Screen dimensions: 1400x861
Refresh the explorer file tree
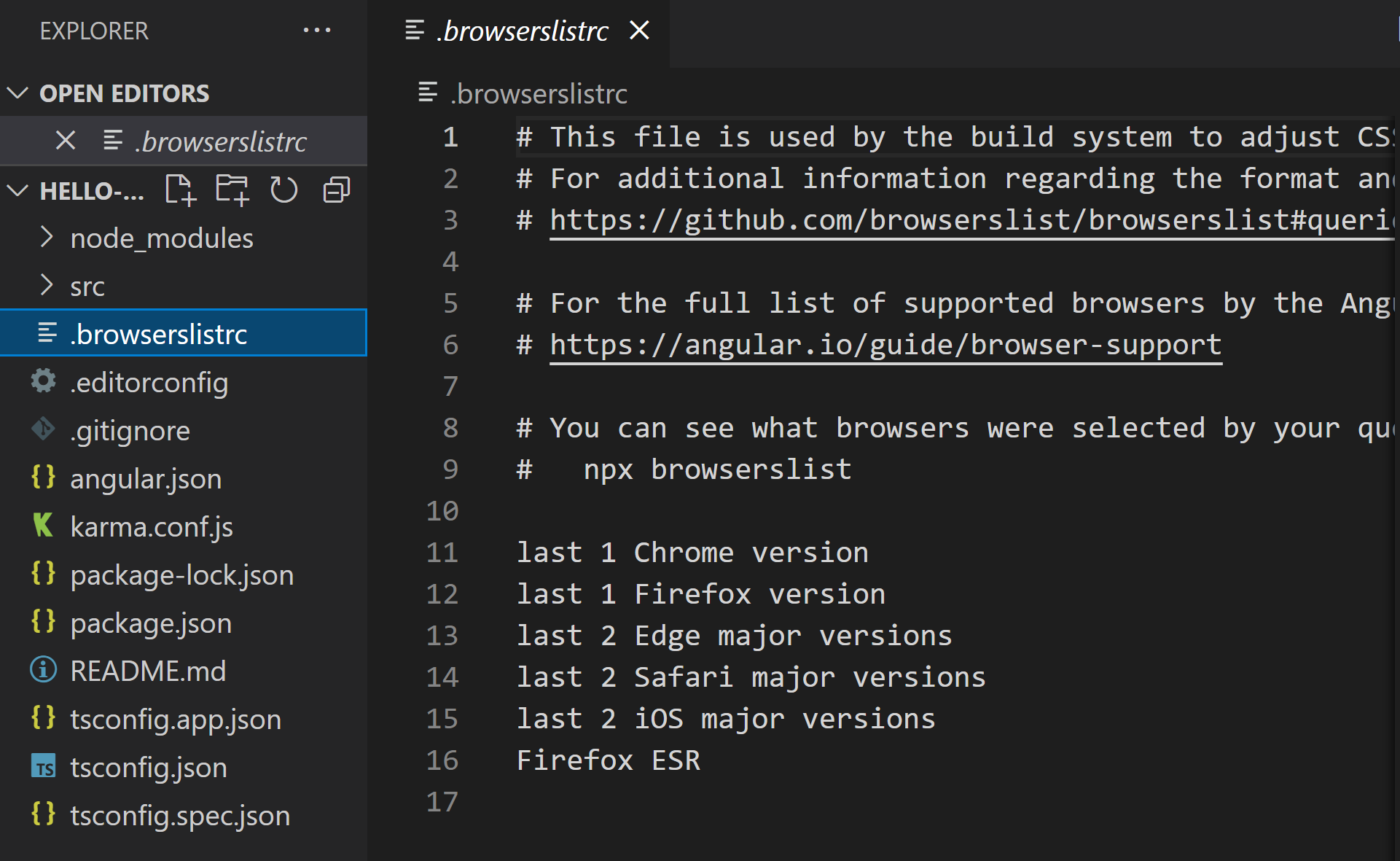point(283,190)
